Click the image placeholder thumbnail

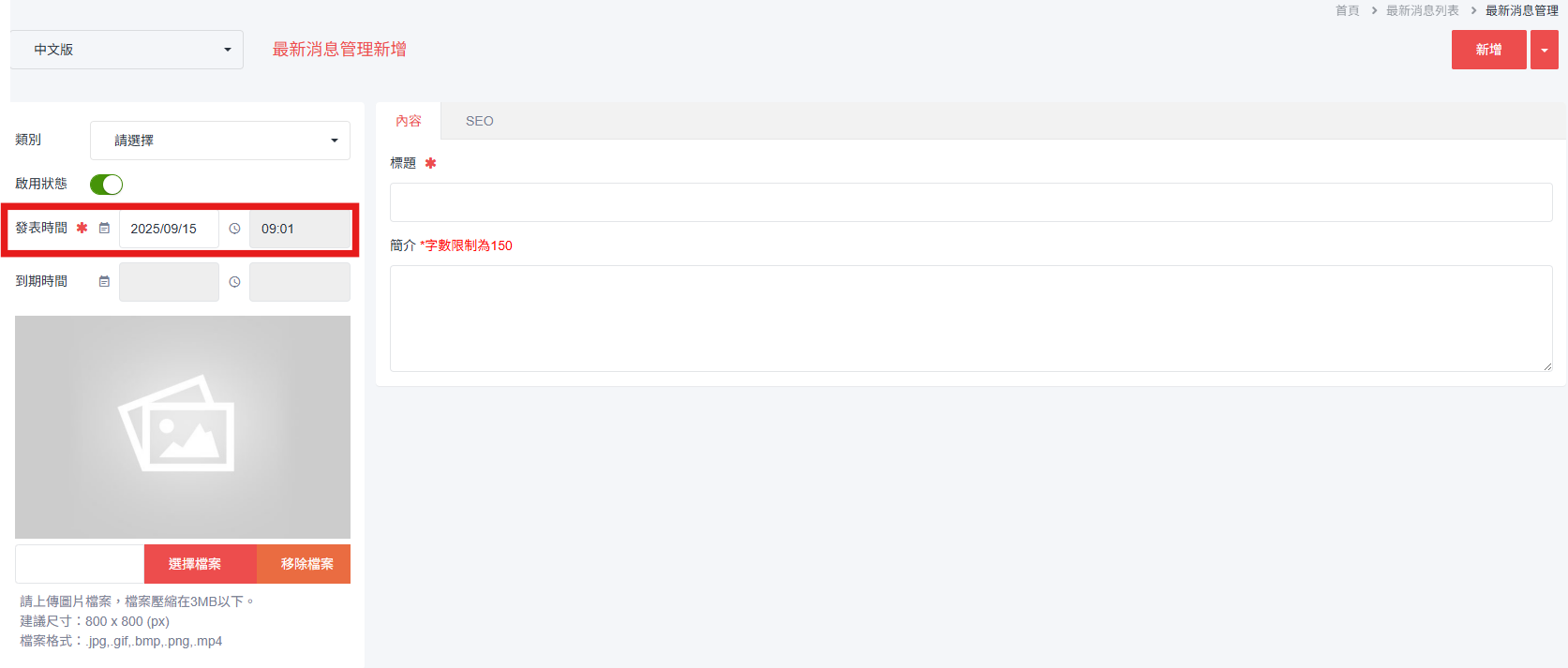[183, 426]
